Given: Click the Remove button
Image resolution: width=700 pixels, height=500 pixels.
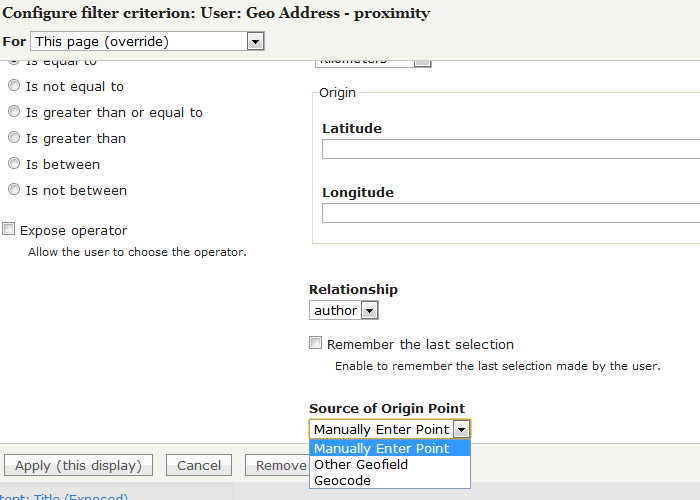Looking at the screenshot, I should tap(280, 465).
